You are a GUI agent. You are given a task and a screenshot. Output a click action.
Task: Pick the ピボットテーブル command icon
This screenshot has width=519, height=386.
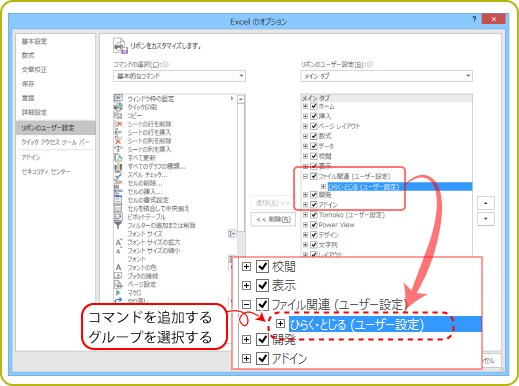(118, 217)
